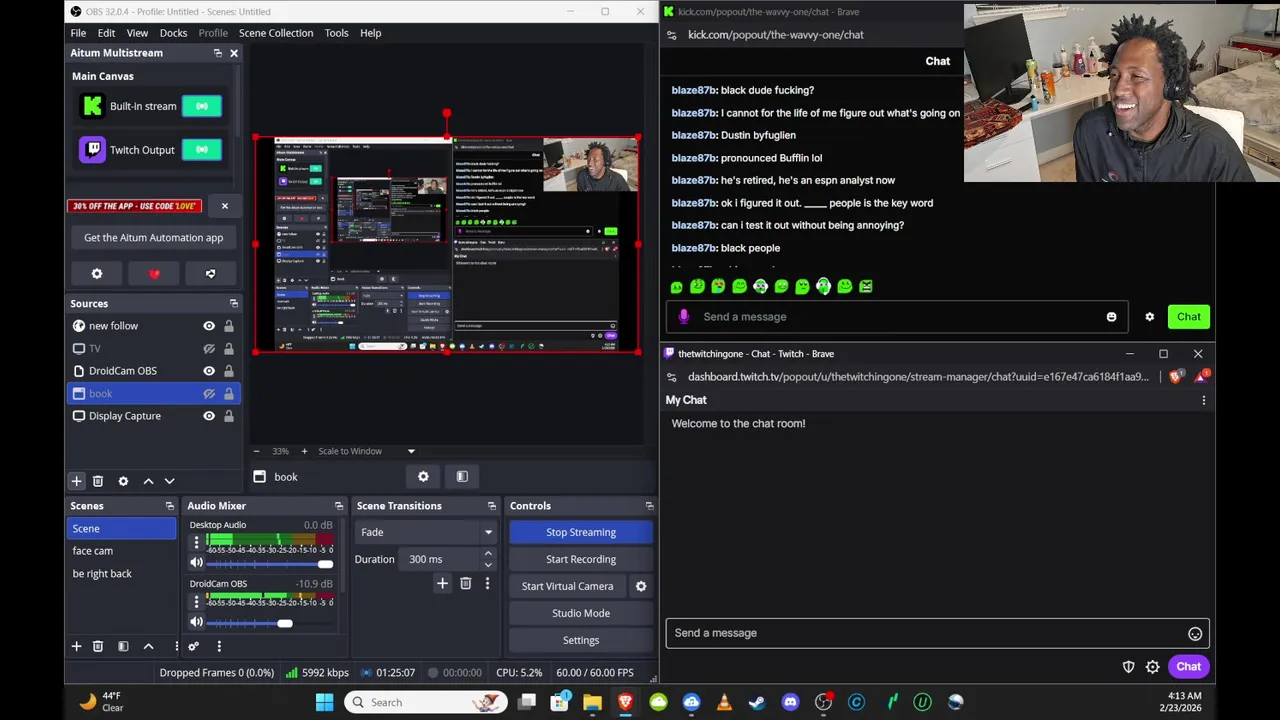This screenshot has width=1280, height=720.
Task: Mute DroidCam OBS audio
Action: tap(196, 622)
